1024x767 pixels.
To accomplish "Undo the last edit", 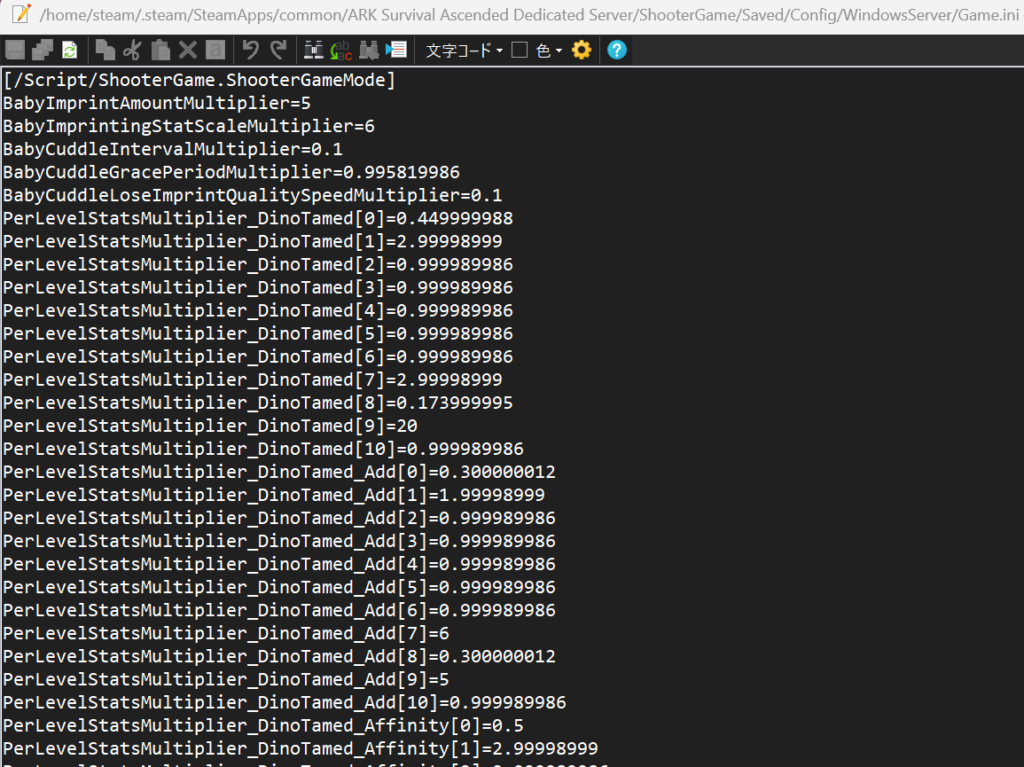I will coord(250,50).
